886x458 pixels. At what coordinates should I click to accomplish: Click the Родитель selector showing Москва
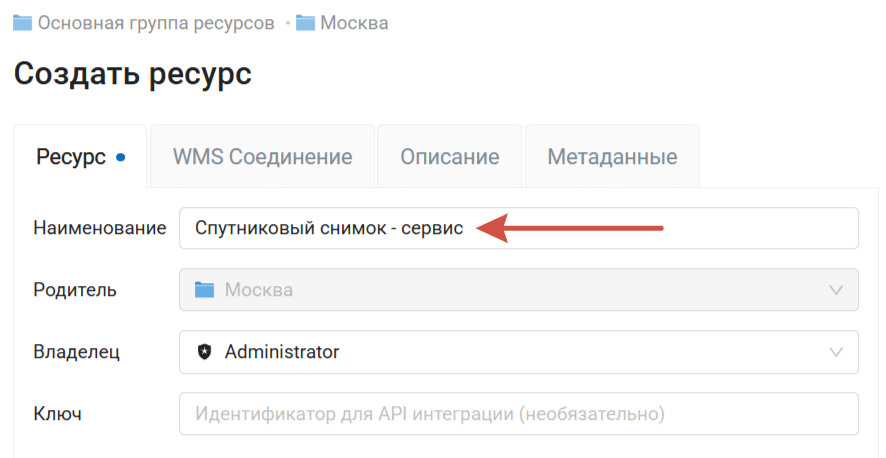tap(518, 290)
